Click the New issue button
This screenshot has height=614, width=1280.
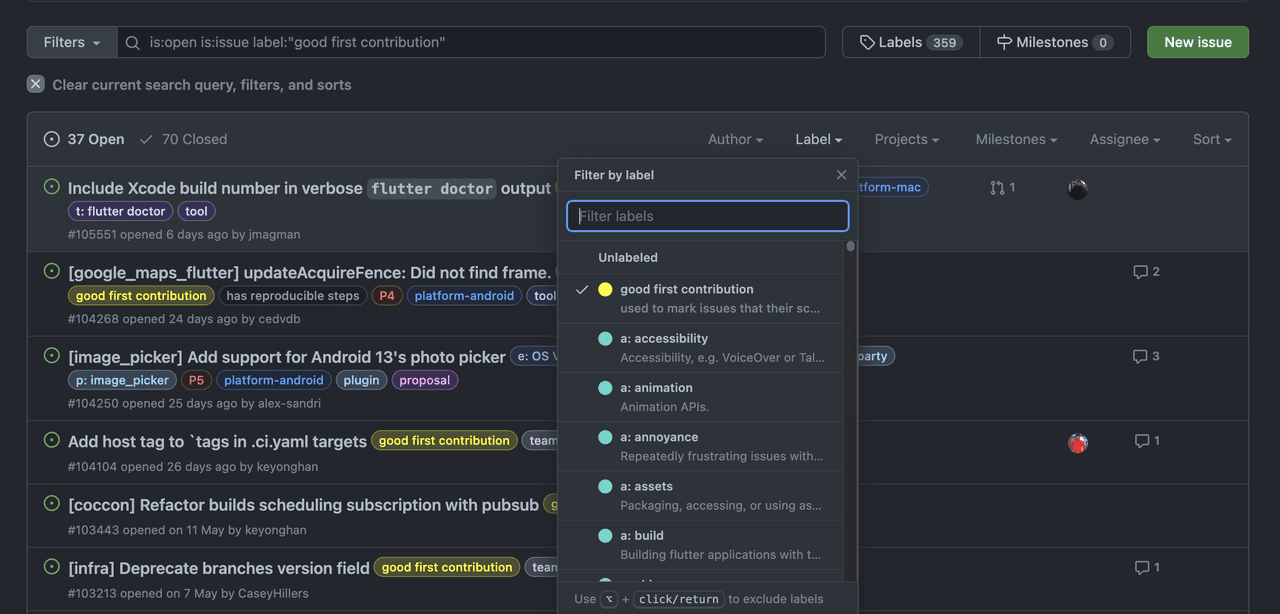[1198, 42]
